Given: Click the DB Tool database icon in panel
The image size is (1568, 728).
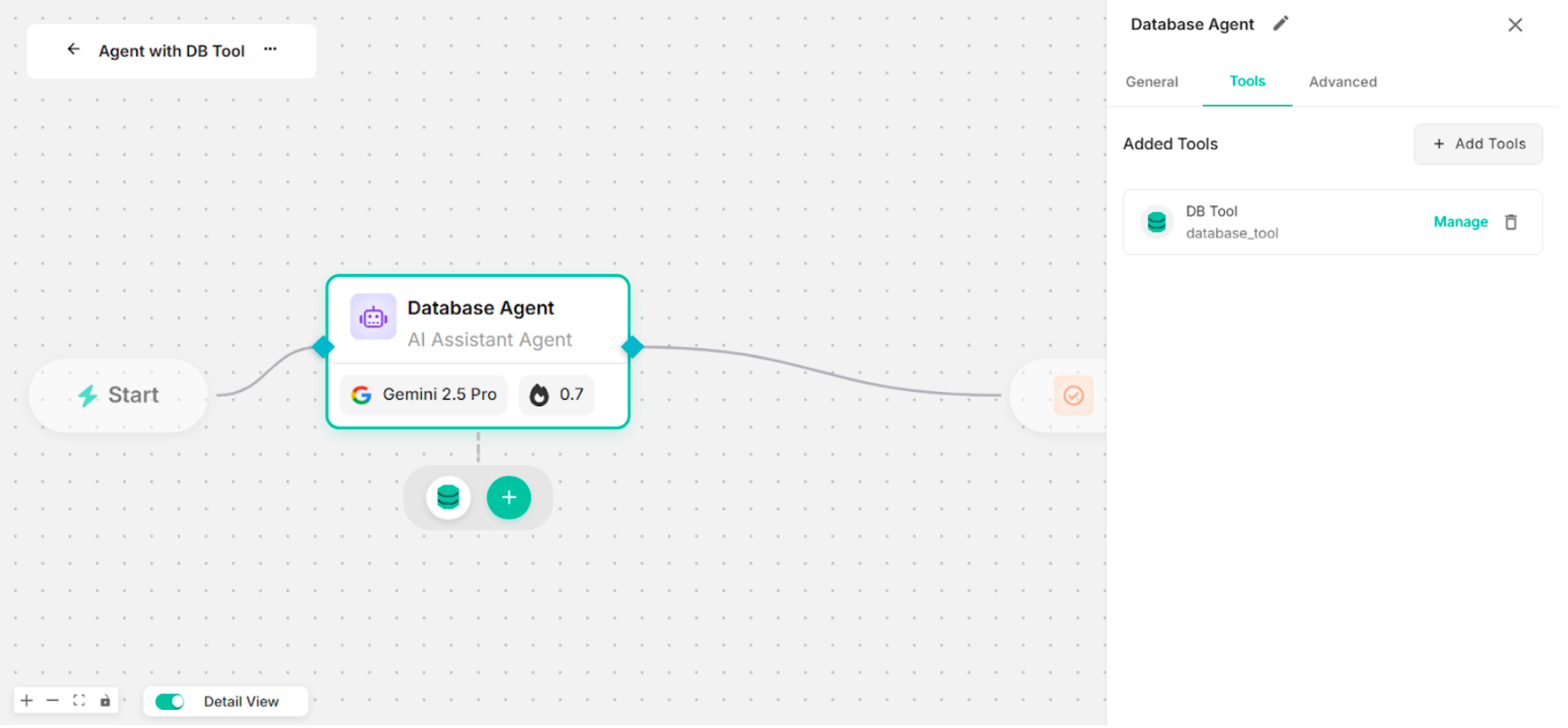Looking at the screenshot, I should coord(1157,222).
